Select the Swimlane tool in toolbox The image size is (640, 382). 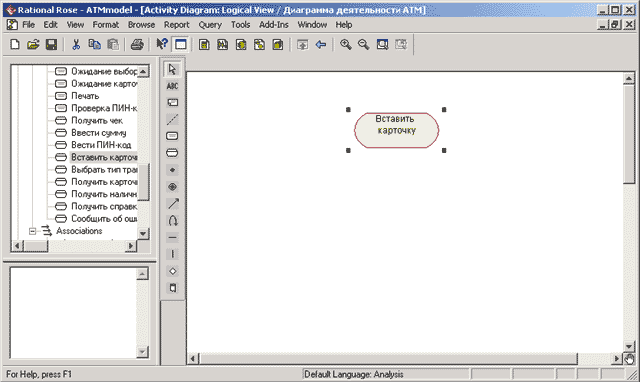[172, 288]
